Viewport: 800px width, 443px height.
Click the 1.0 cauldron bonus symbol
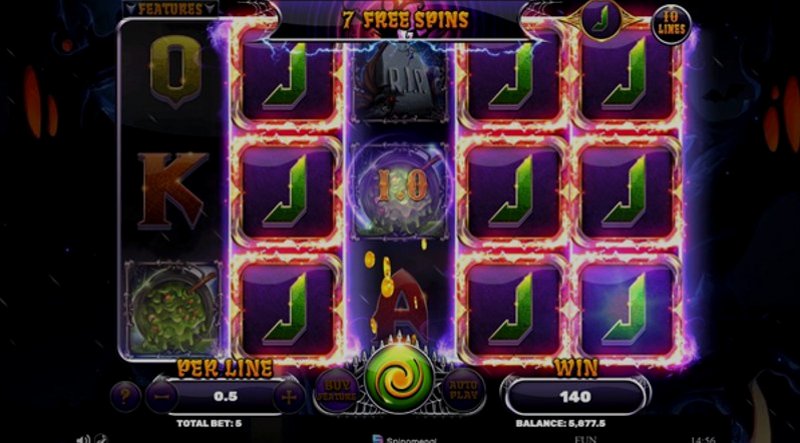(x=401, y=190)
